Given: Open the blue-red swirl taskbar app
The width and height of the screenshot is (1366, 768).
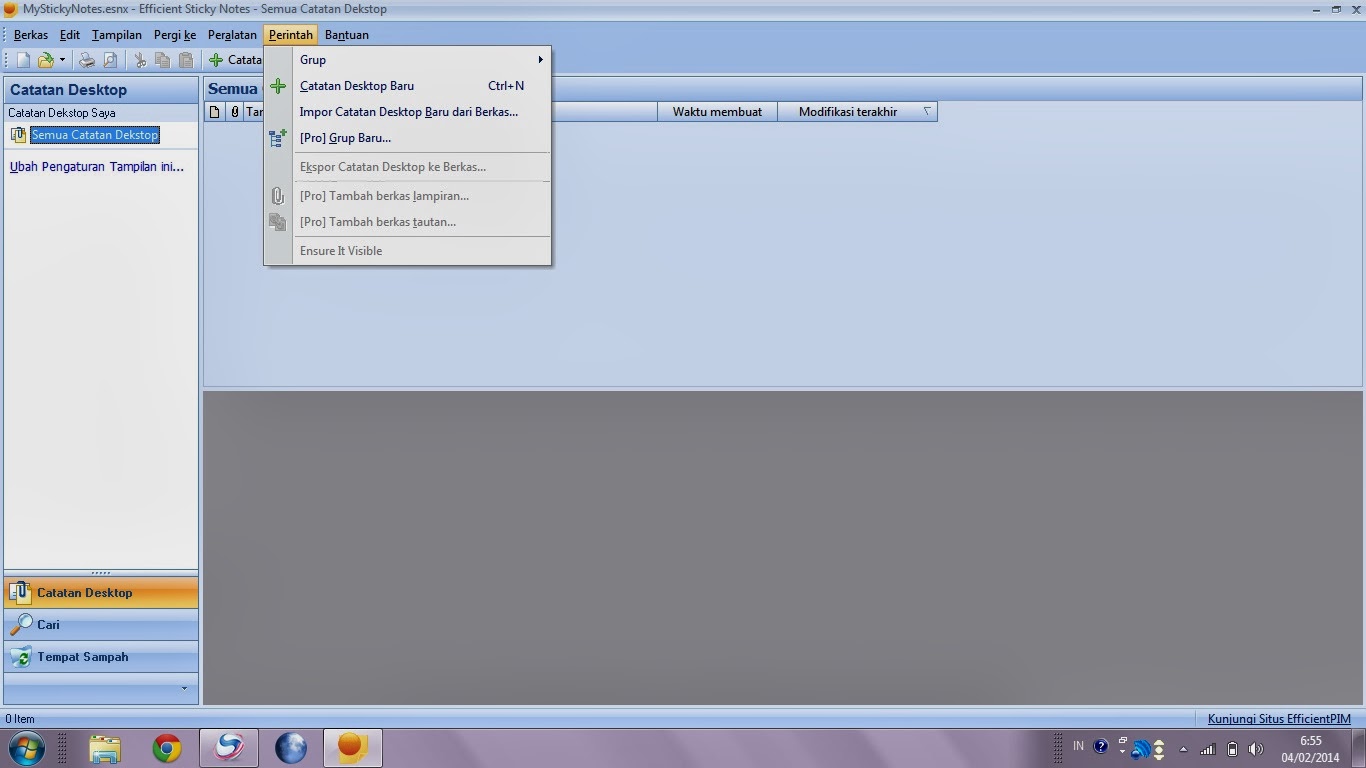Looking at the screenshot, I should (229, 748).
